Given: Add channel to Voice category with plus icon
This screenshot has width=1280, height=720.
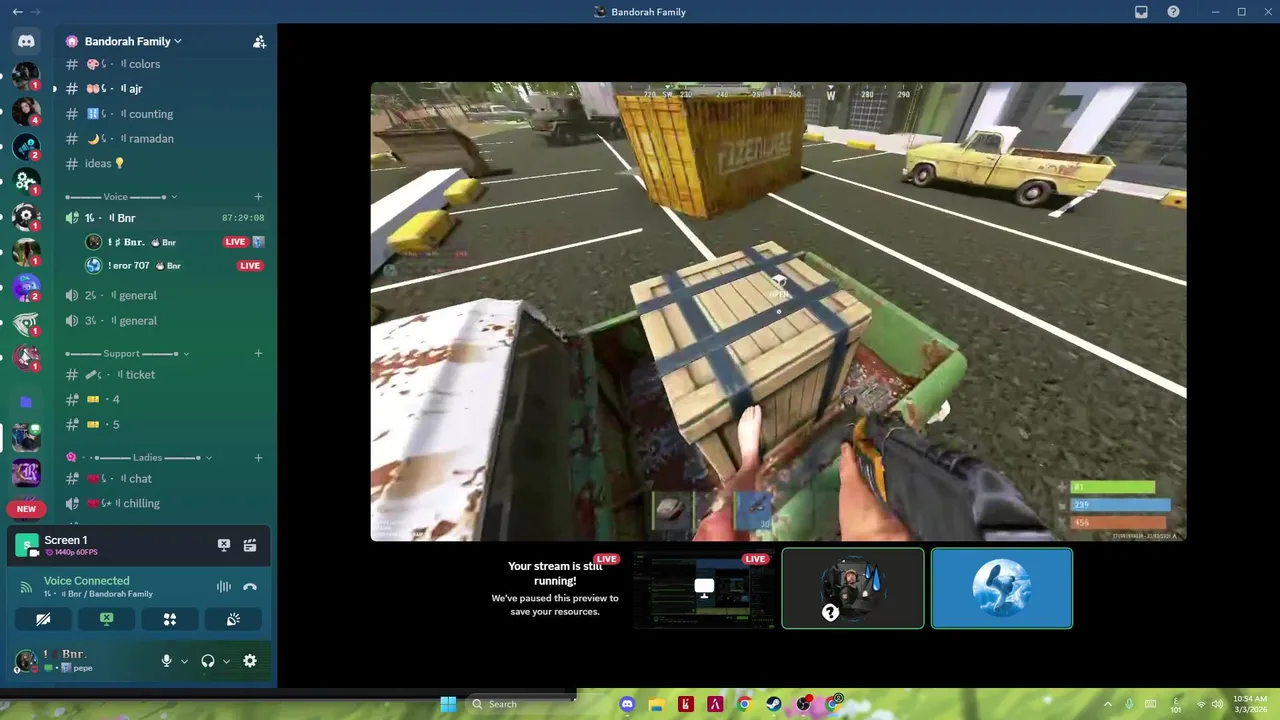Looking at the screenshot, I should (258, 197).
